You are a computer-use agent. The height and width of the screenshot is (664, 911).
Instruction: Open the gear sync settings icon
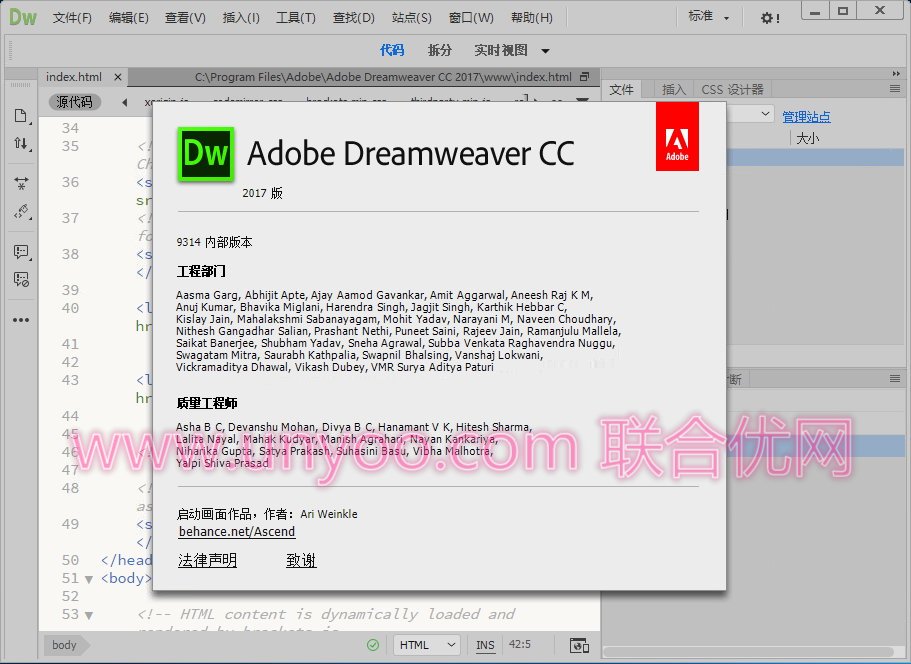(x=770, y=18)
